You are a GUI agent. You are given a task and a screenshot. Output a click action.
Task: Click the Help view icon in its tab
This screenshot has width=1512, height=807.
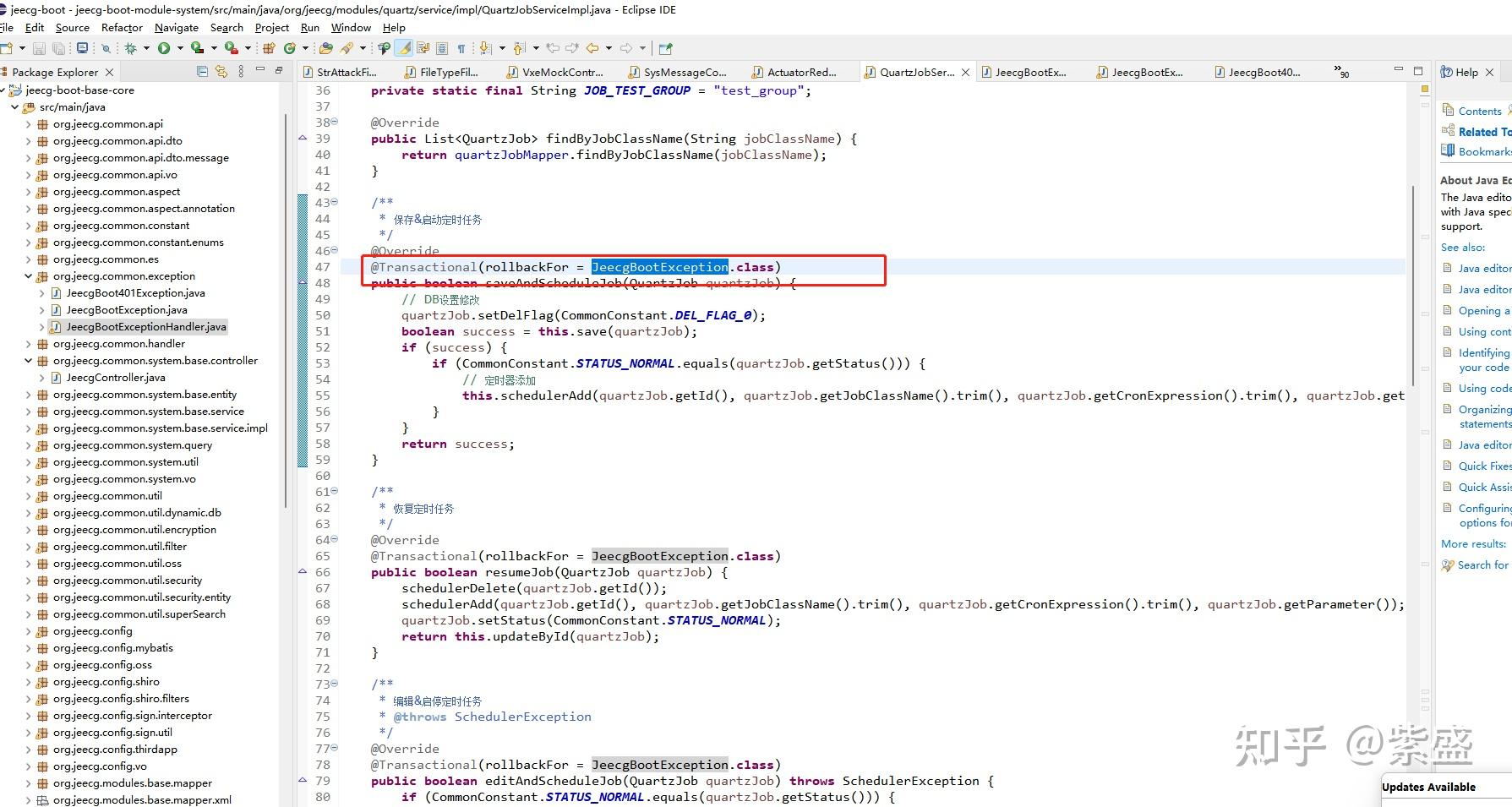[x=1447, y=72]
